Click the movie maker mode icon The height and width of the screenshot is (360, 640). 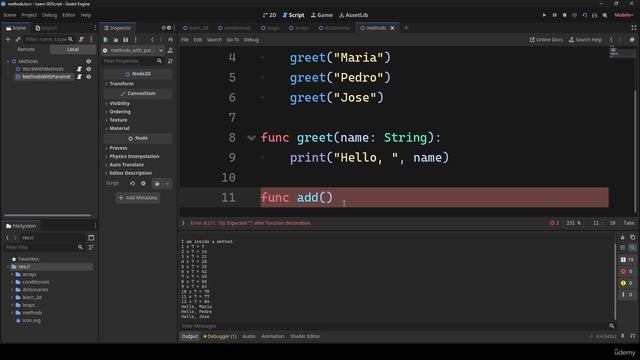605,15
